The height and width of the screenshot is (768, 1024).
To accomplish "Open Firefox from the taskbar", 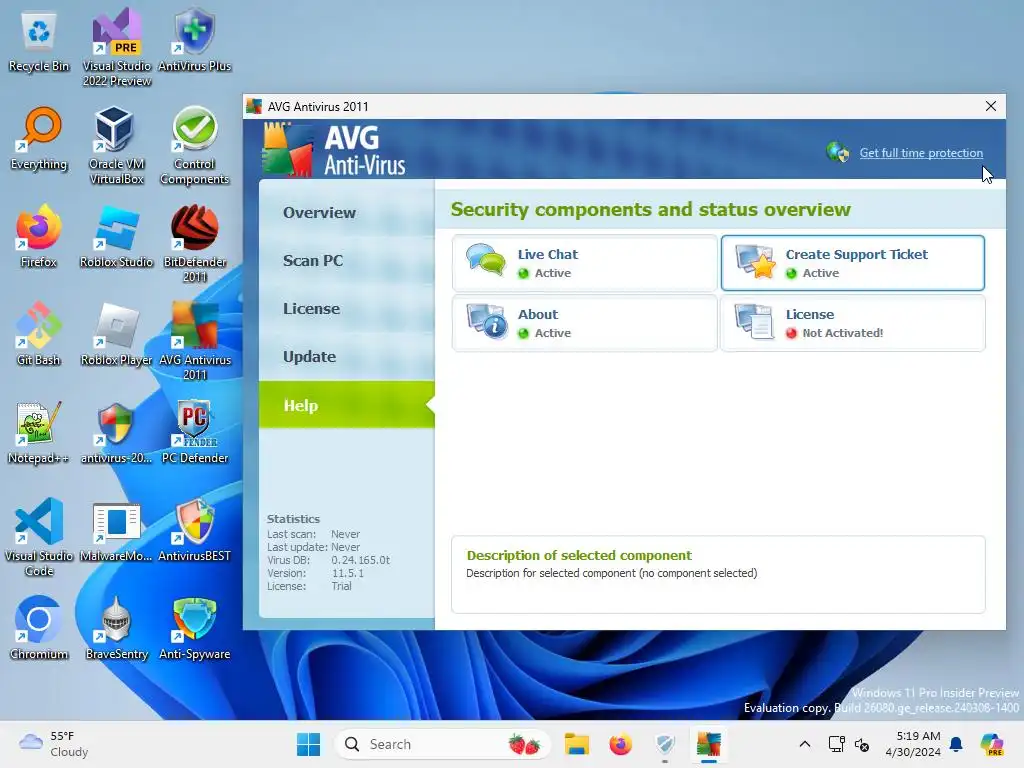I will pyautogui.click(x=620, y=744).
